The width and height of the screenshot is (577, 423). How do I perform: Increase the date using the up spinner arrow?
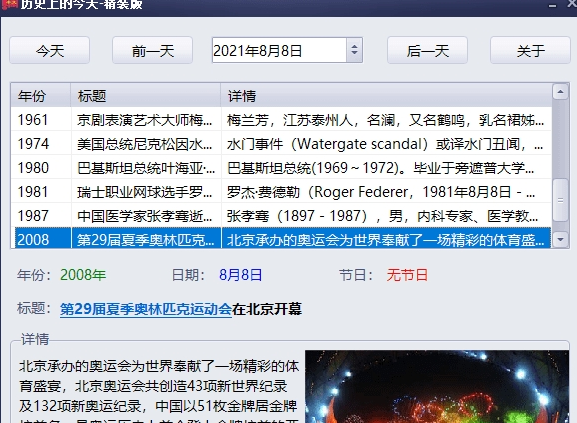[354, 46]
